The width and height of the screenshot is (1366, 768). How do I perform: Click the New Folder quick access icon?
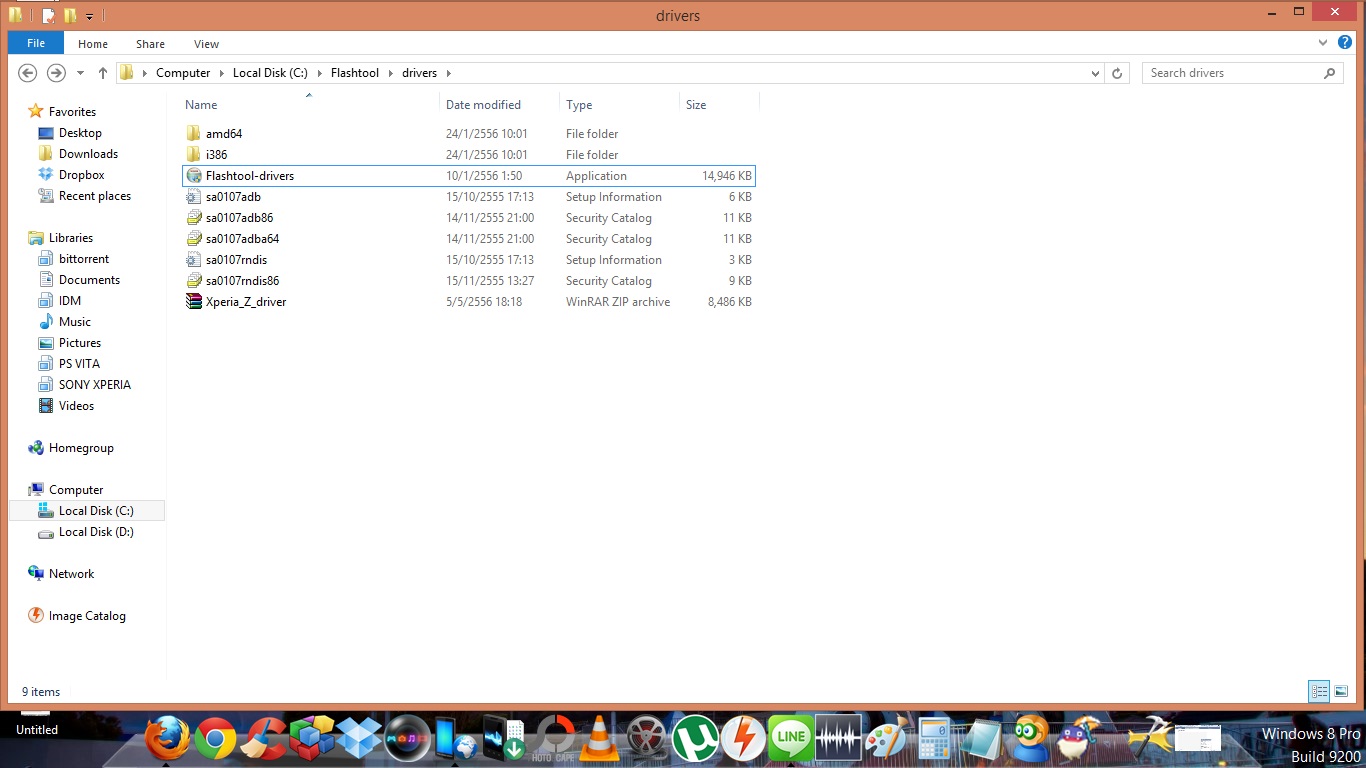(x=70, y=15)
